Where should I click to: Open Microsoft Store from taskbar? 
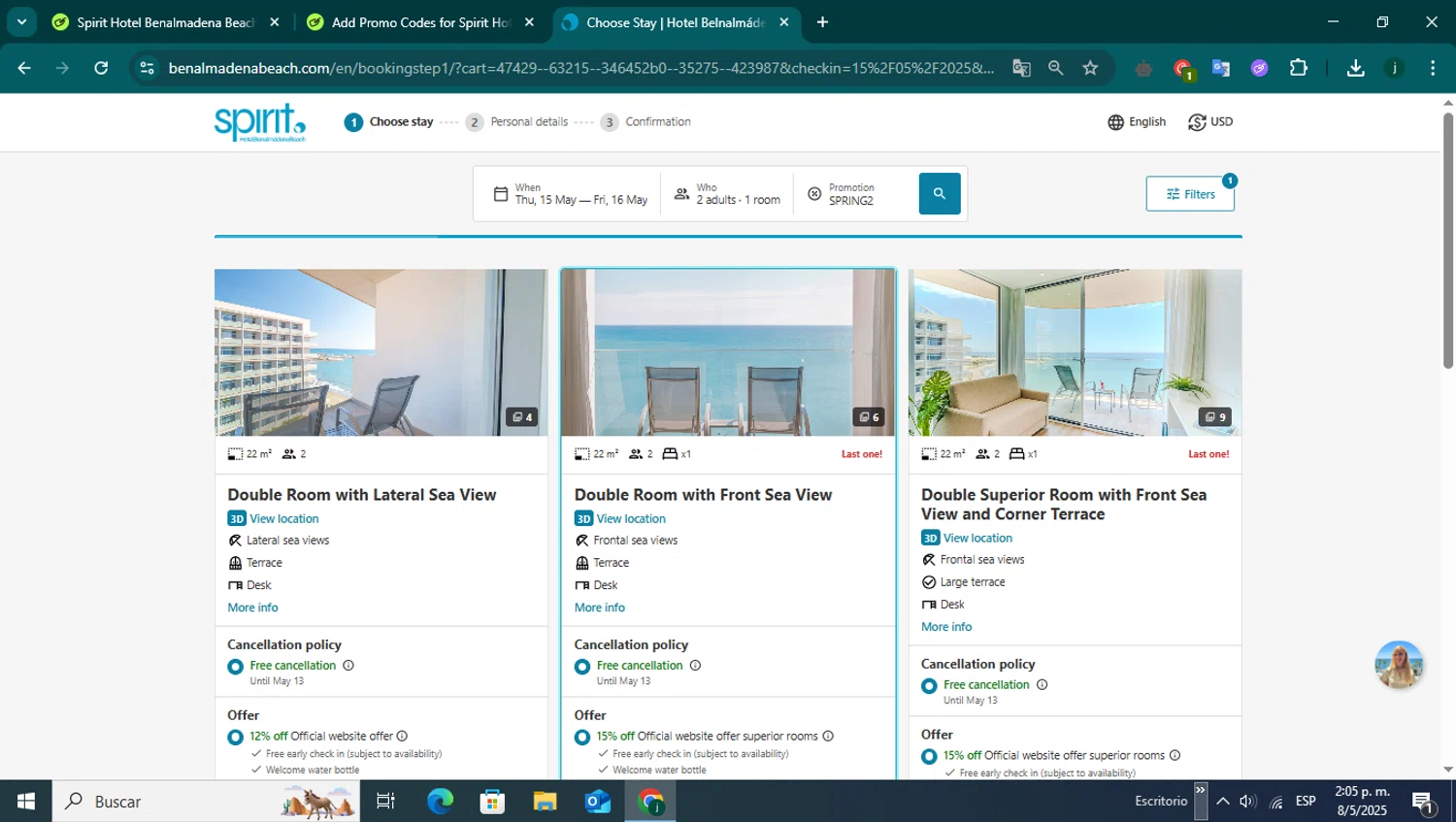coord(492,802)
